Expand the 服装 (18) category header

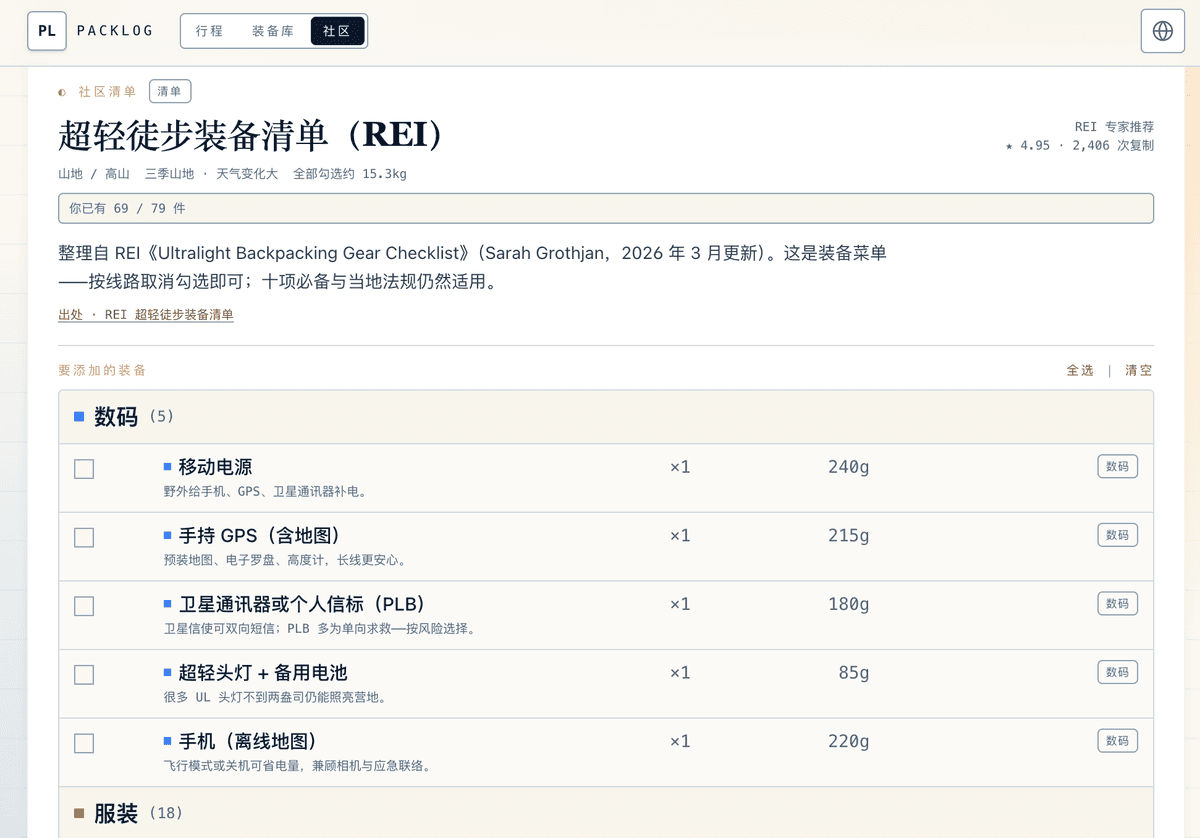tap(606, 814)
